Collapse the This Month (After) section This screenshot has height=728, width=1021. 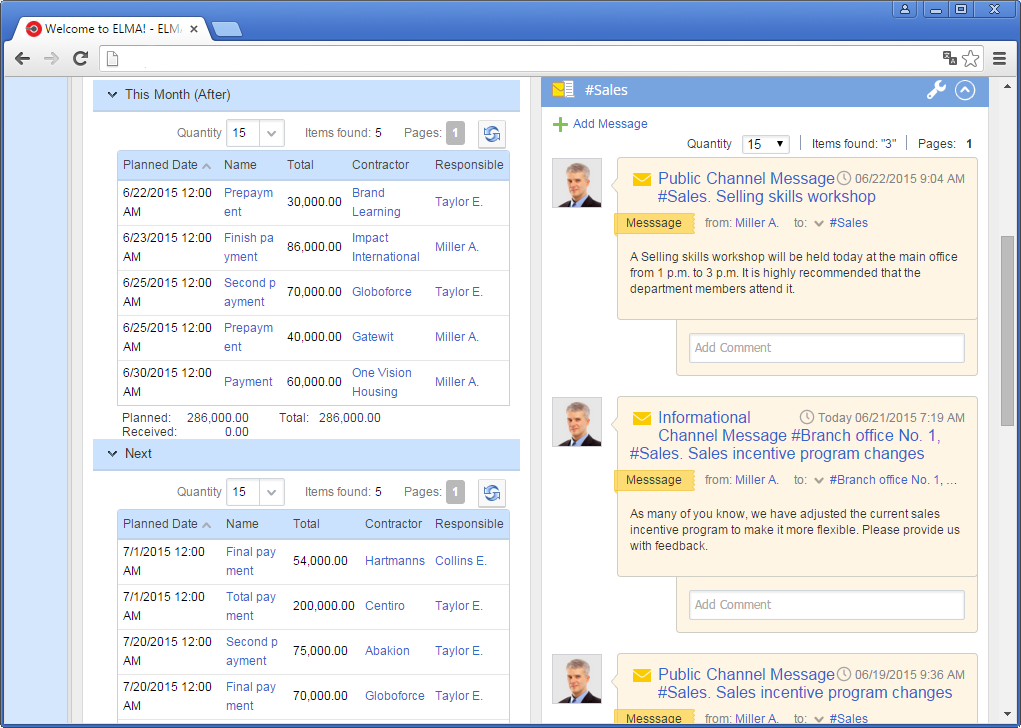coord(112,95)
